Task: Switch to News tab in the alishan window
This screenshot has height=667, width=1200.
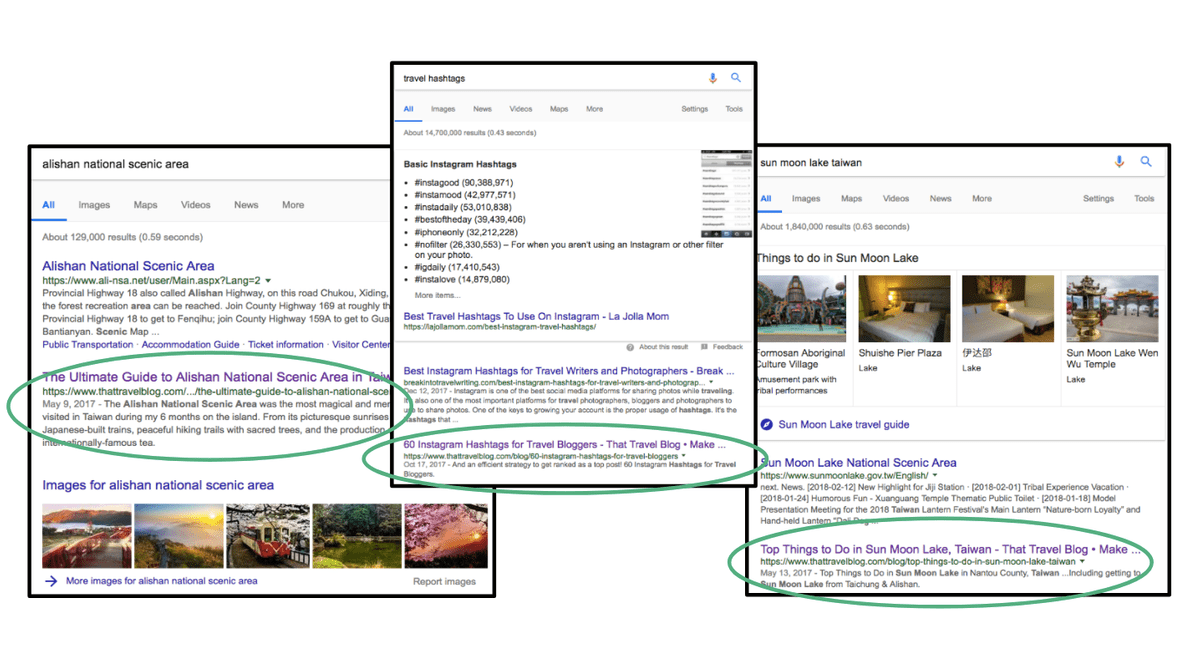Action: point(246,205)
